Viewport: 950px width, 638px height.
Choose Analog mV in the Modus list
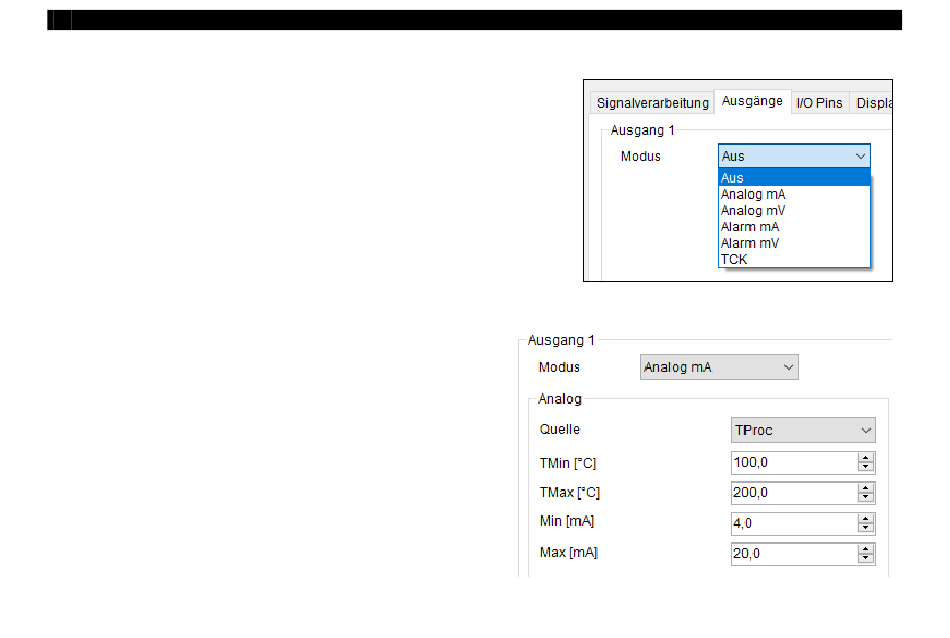(x=794, y=211)
